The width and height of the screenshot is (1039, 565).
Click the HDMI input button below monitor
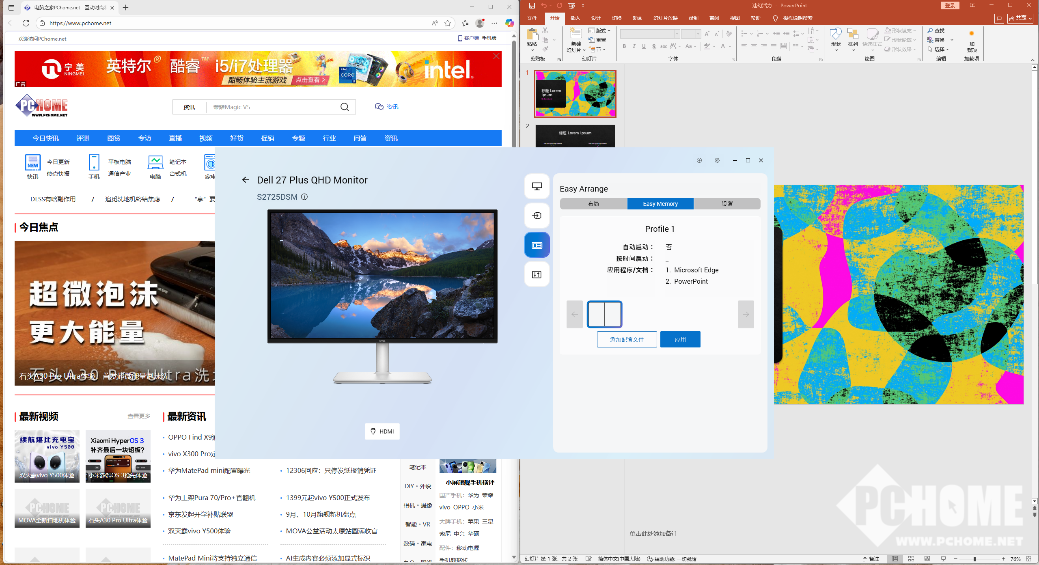coord(382,431)
